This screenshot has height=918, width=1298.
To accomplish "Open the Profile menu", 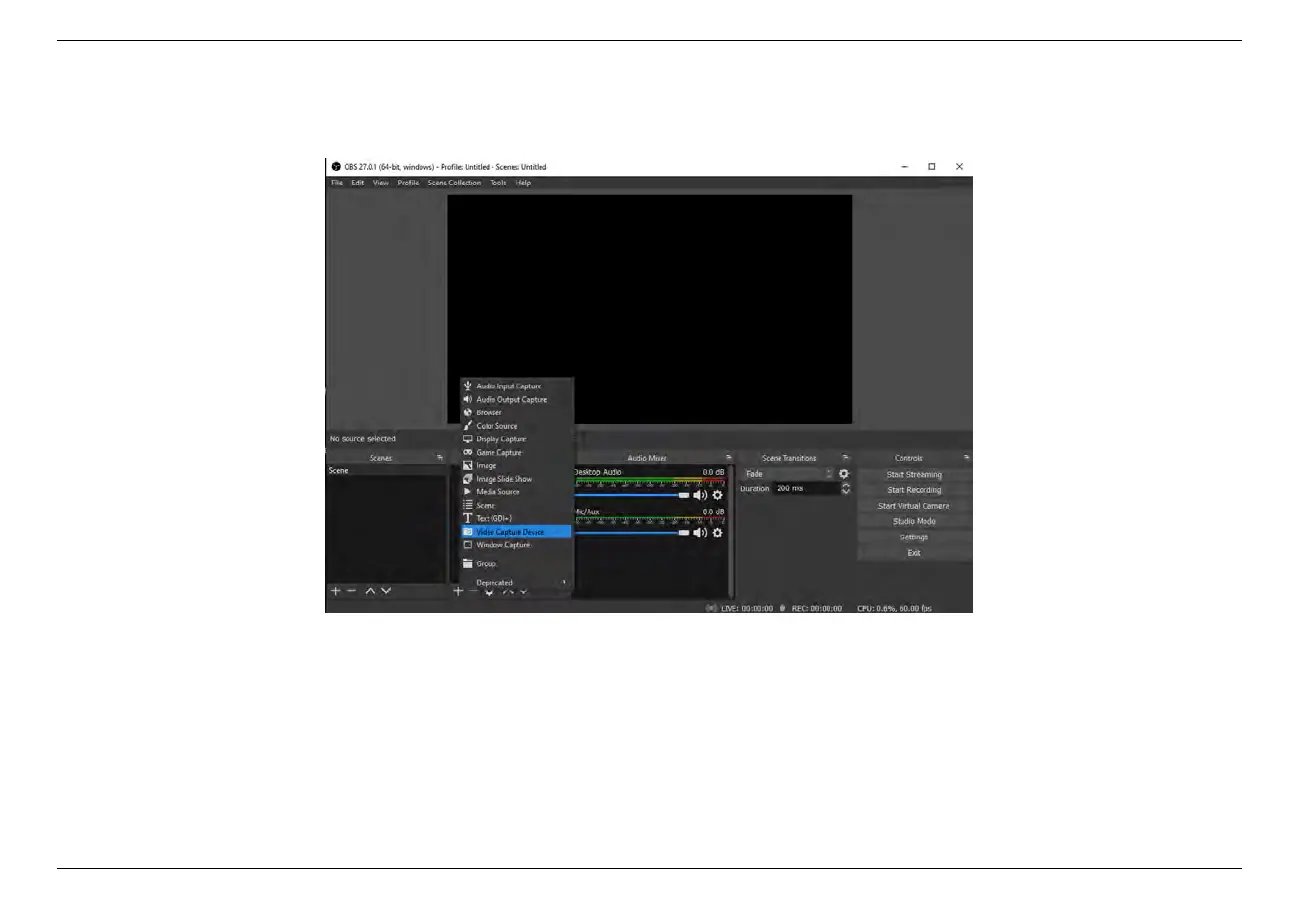I will [408, 183].
